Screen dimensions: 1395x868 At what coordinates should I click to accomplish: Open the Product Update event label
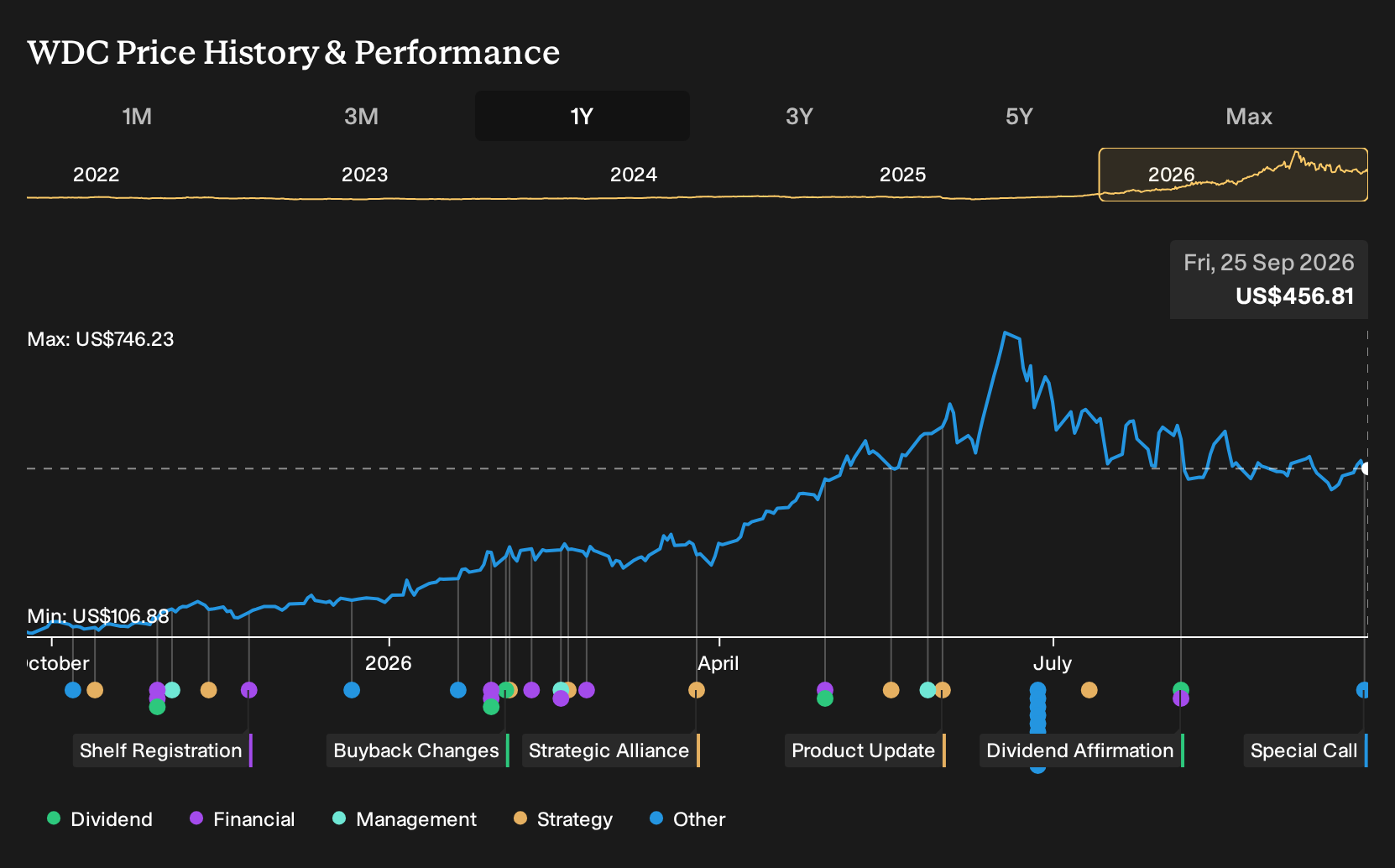pos(865,750)
